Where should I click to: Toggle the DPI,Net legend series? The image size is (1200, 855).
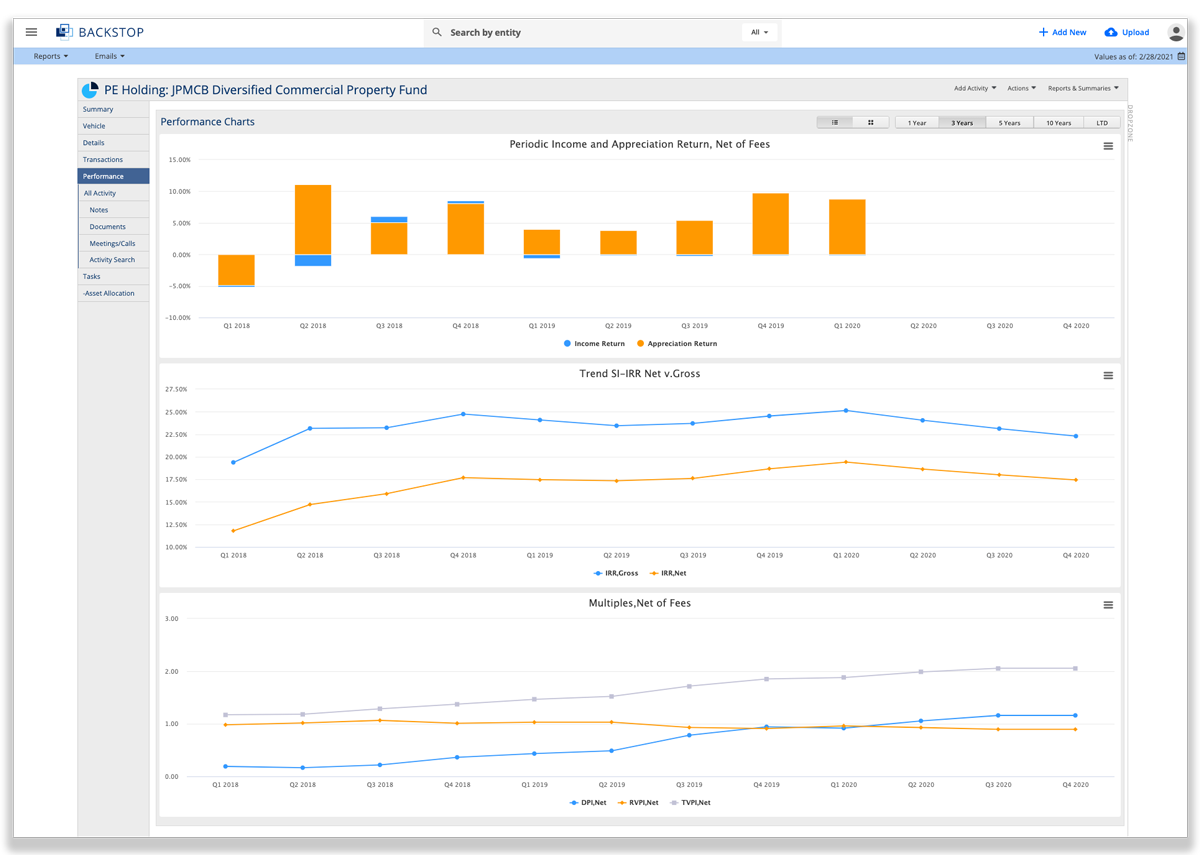(588, 802)
